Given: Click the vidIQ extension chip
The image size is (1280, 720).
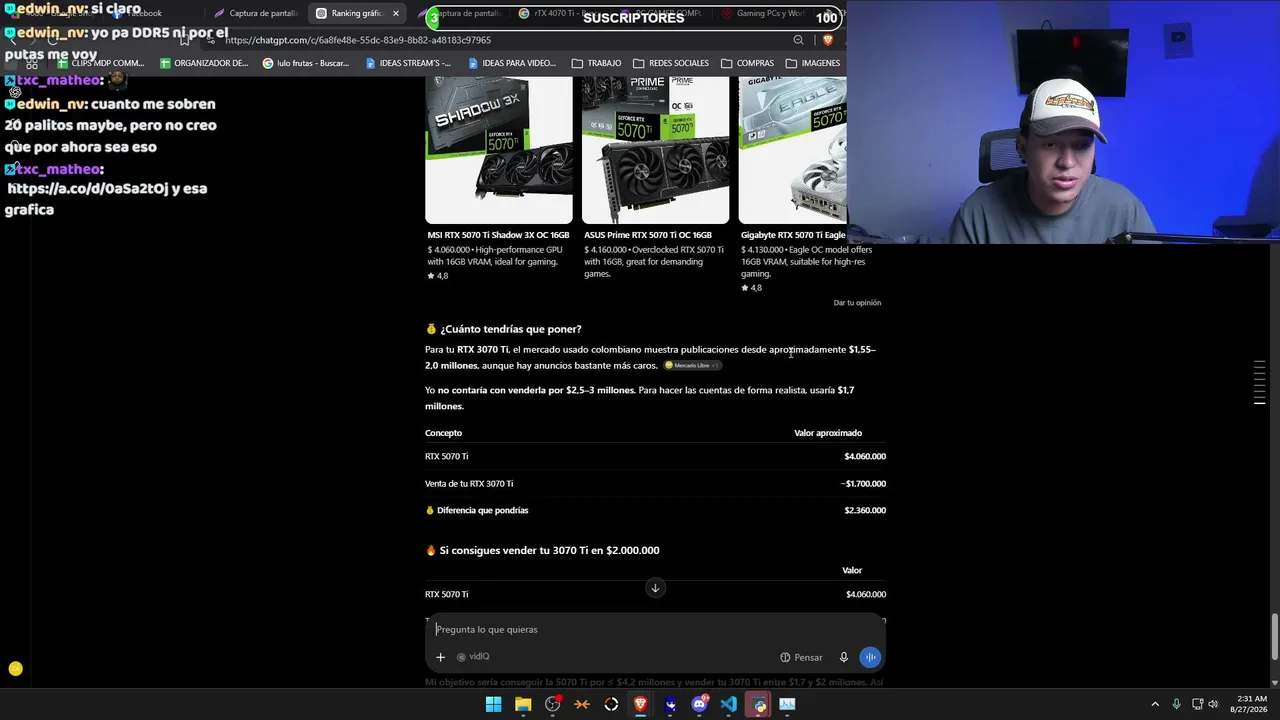Looking at the screenshot, I should point(473,657).
